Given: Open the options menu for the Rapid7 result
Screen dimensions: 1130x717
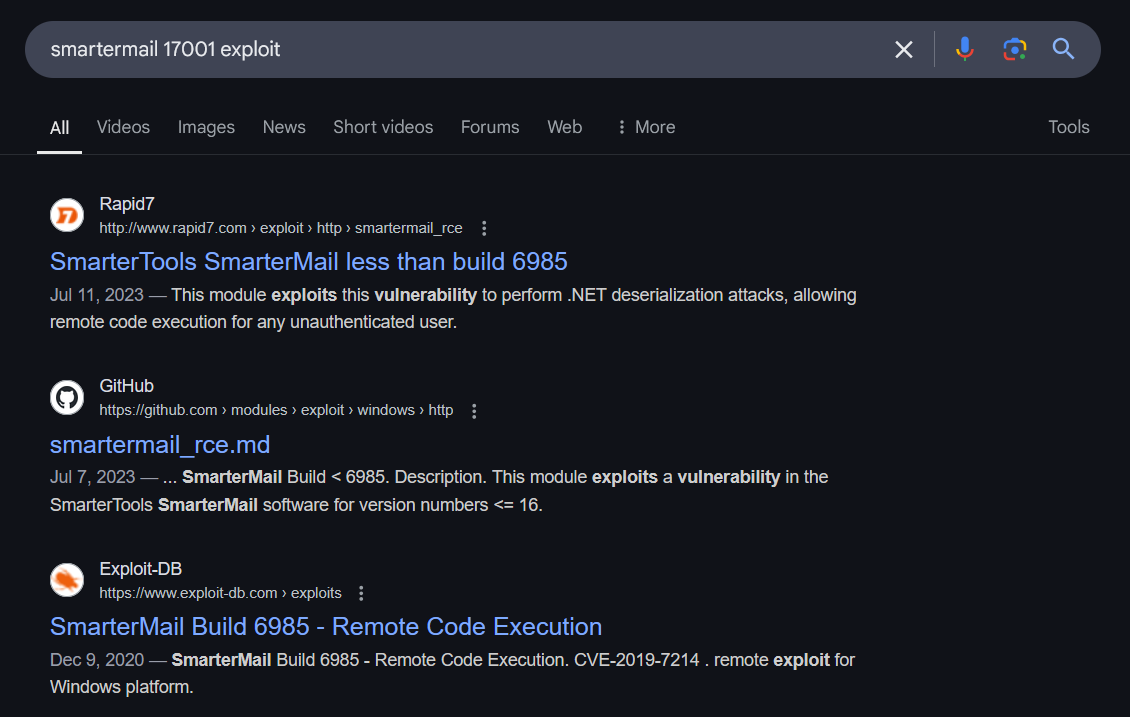Looking at the screenshot, I should pyautogui.click(x=484, y=228).
